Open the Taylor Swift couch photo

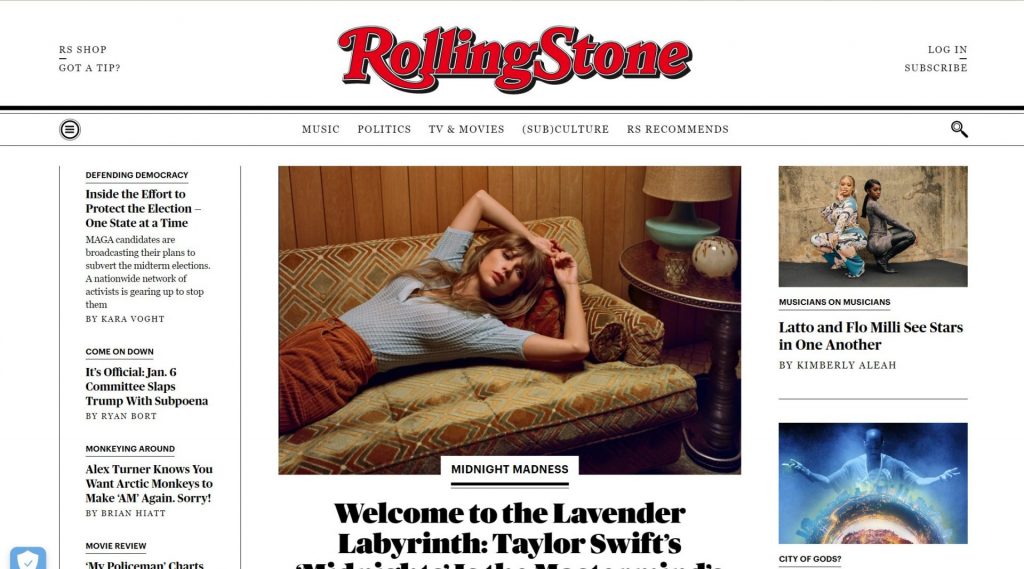(x=509, y=320)
